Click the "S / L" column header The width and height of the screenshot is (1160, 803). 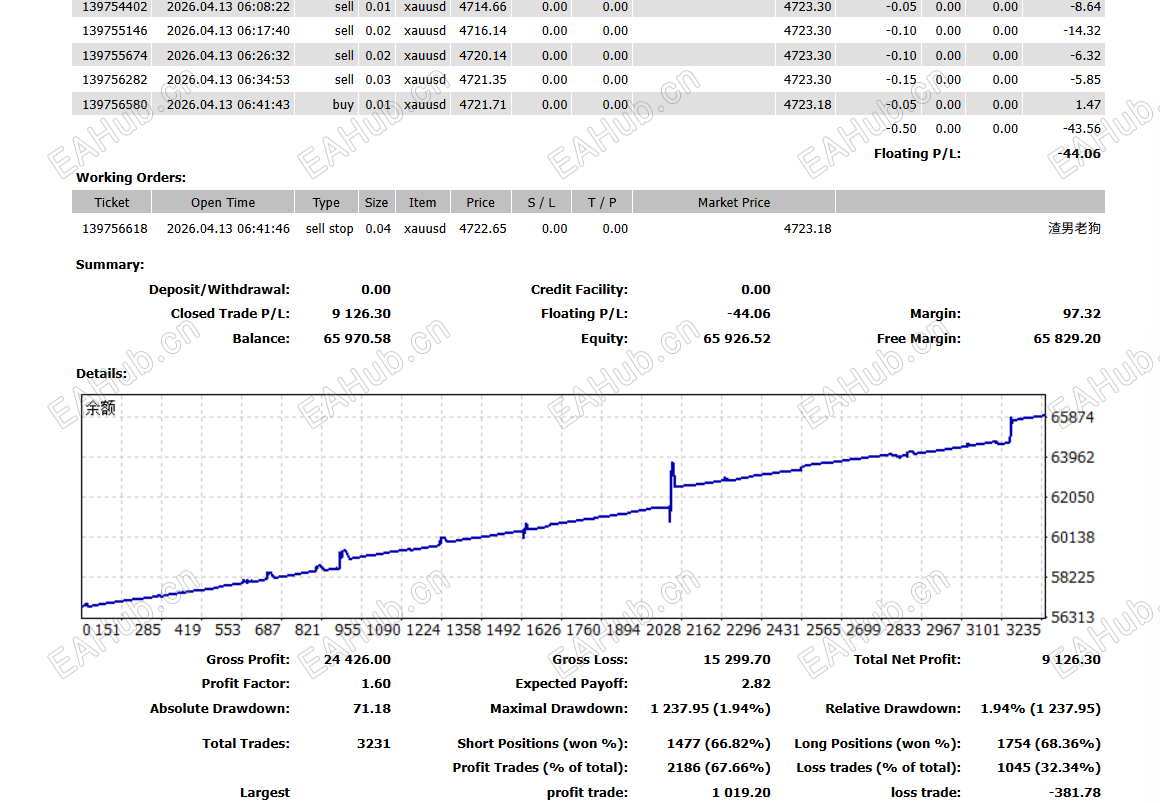542,203
